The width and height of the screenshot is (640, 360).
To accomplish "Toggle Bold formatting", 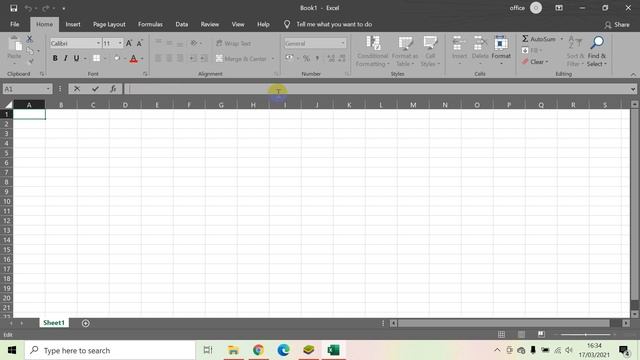I will tap(55, 58).
